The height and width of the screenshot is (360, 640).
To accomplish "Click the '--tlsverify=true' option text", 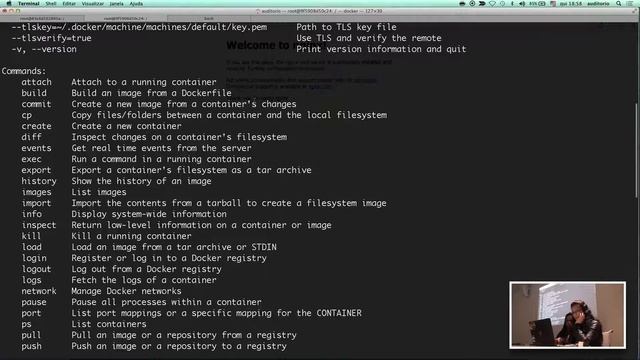I will 51,38.
